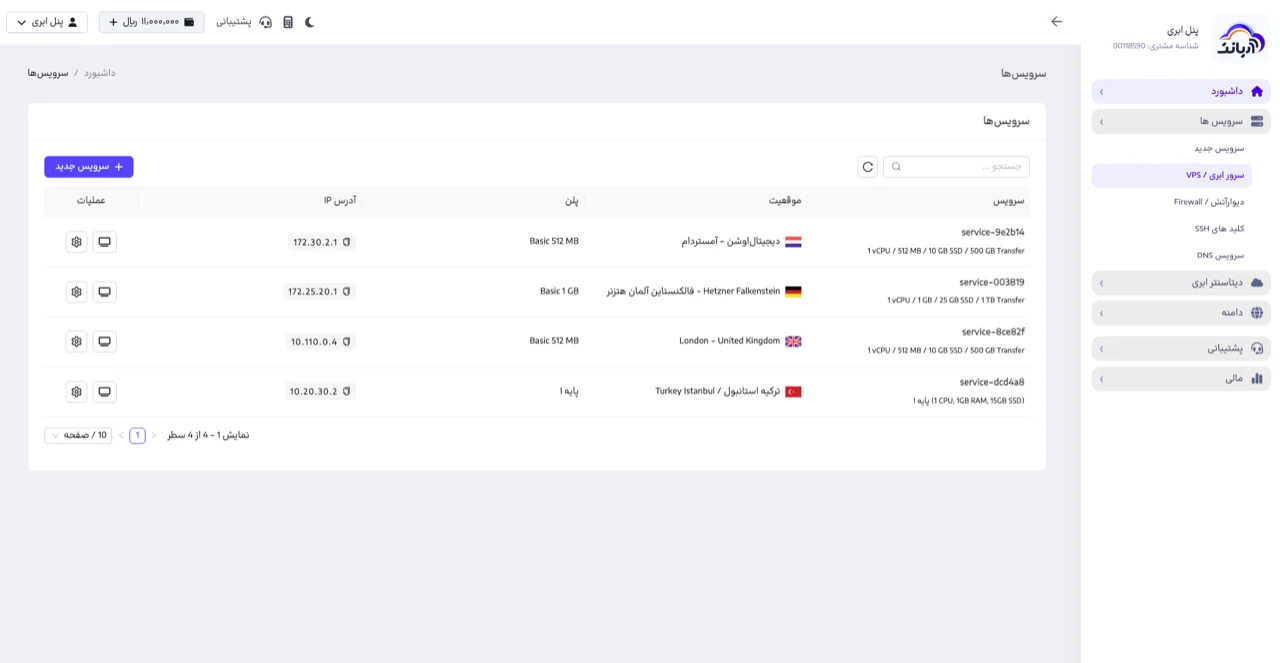Open console for service-dcd4a8
This screenshot has width=1280, height=663.
click(105, 392)
